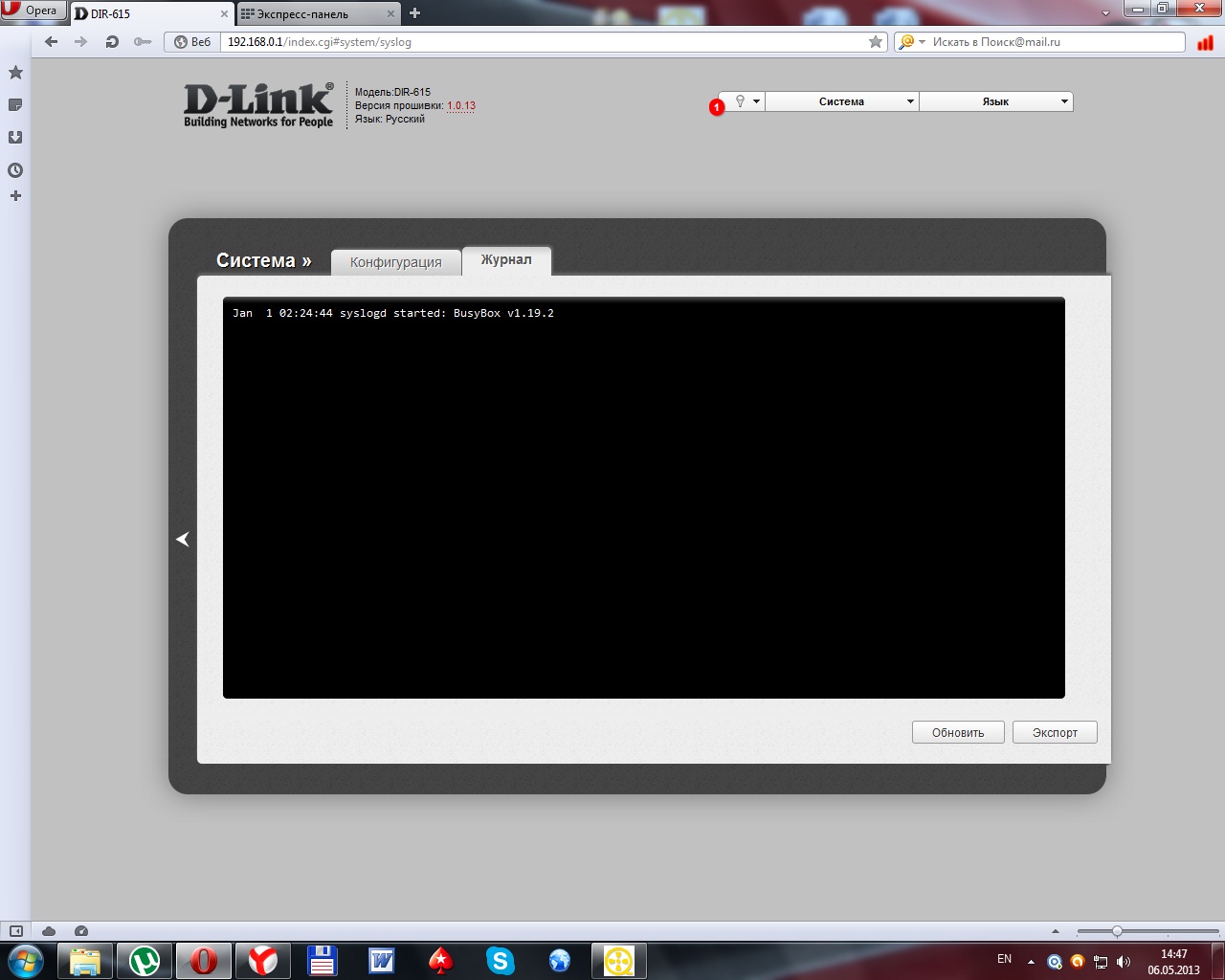Launch Yandex browser from the taskbar
This screenshot has width=1225, height=980.
coord(263,961)
